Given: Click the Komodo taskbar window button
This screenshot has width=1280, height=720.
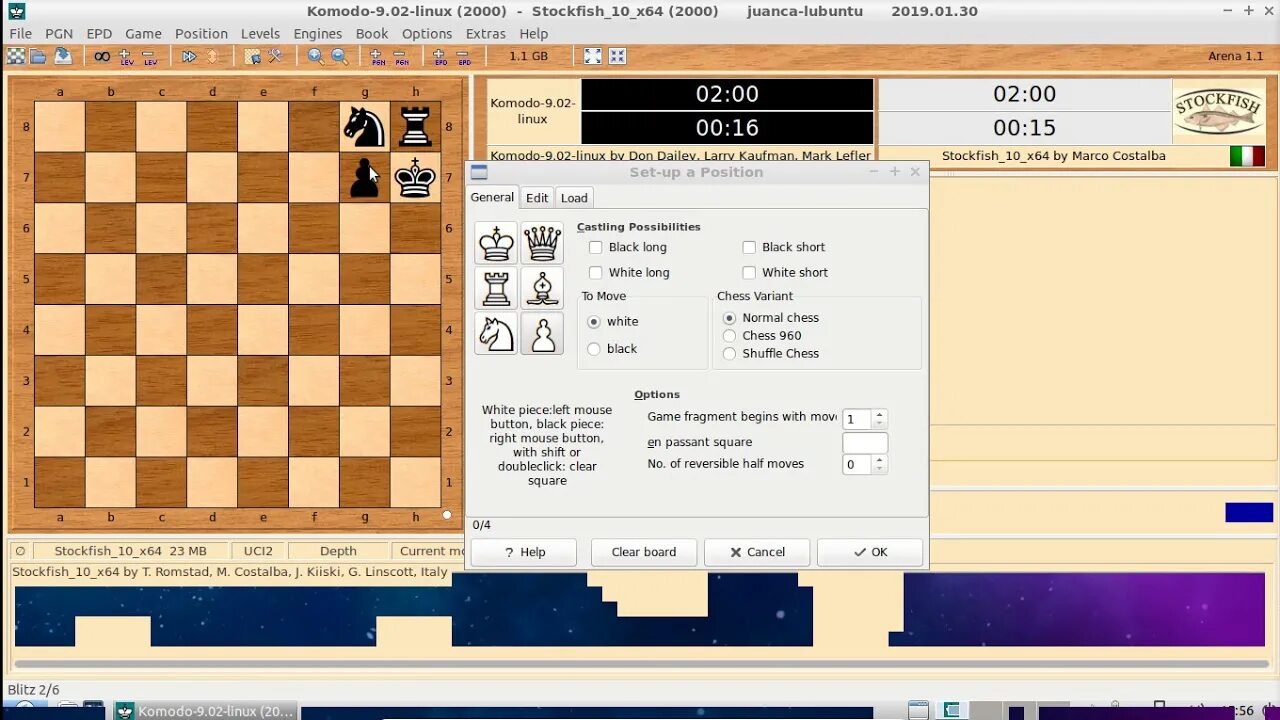Looking at the screenshot, I should 207,711.
